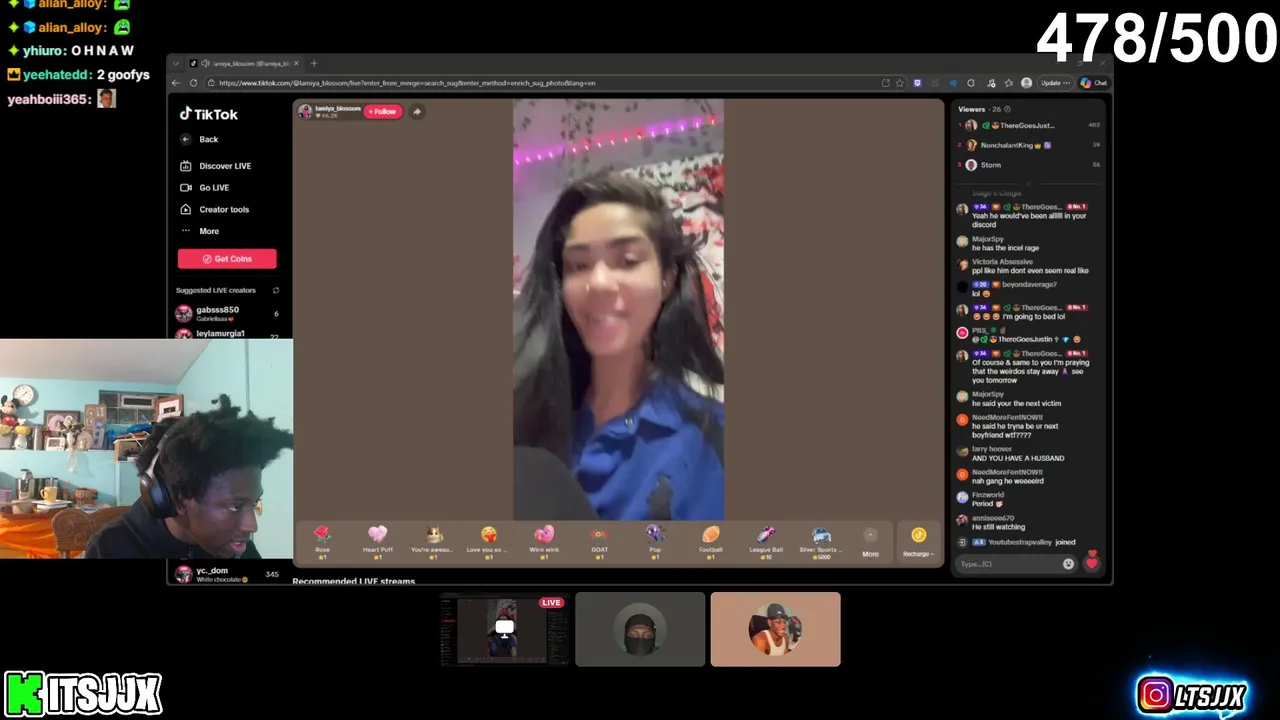This screenshot has height=720, width=1280.
Task: Click the browser Update button
Action: click(x=1053, y=83)
